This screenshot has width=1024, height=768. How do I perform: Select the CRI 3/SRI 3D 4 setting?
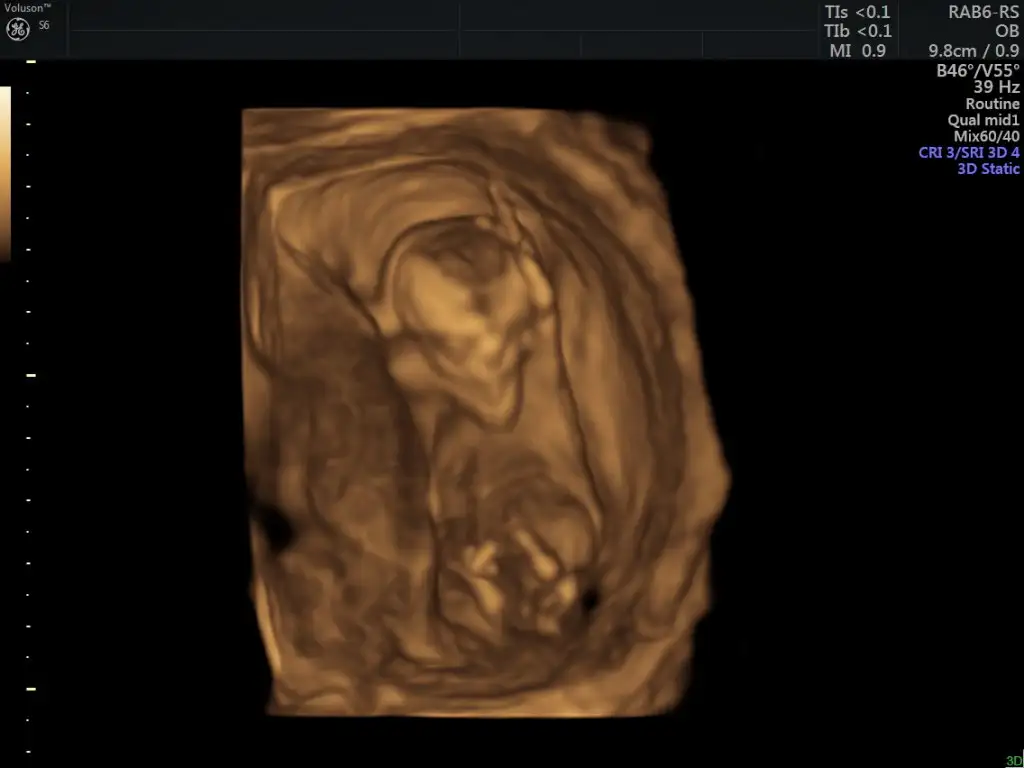(969, 153)
